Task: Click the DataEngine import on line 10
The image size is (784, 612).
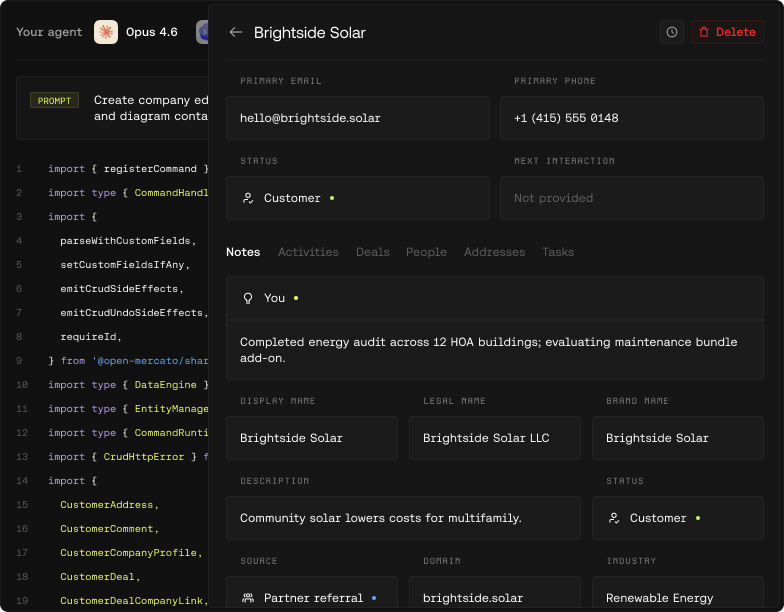Action: click(166, 385)
